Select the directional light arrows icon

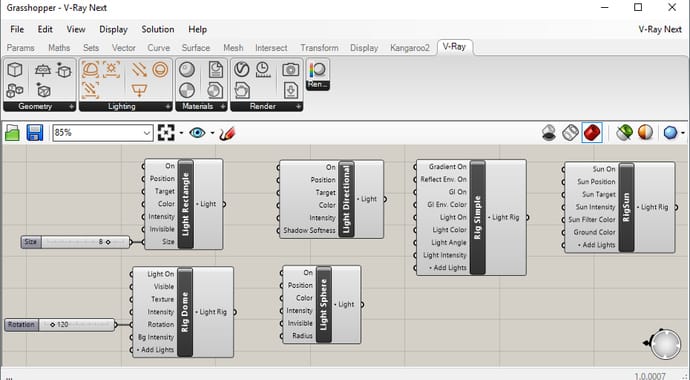139,69
